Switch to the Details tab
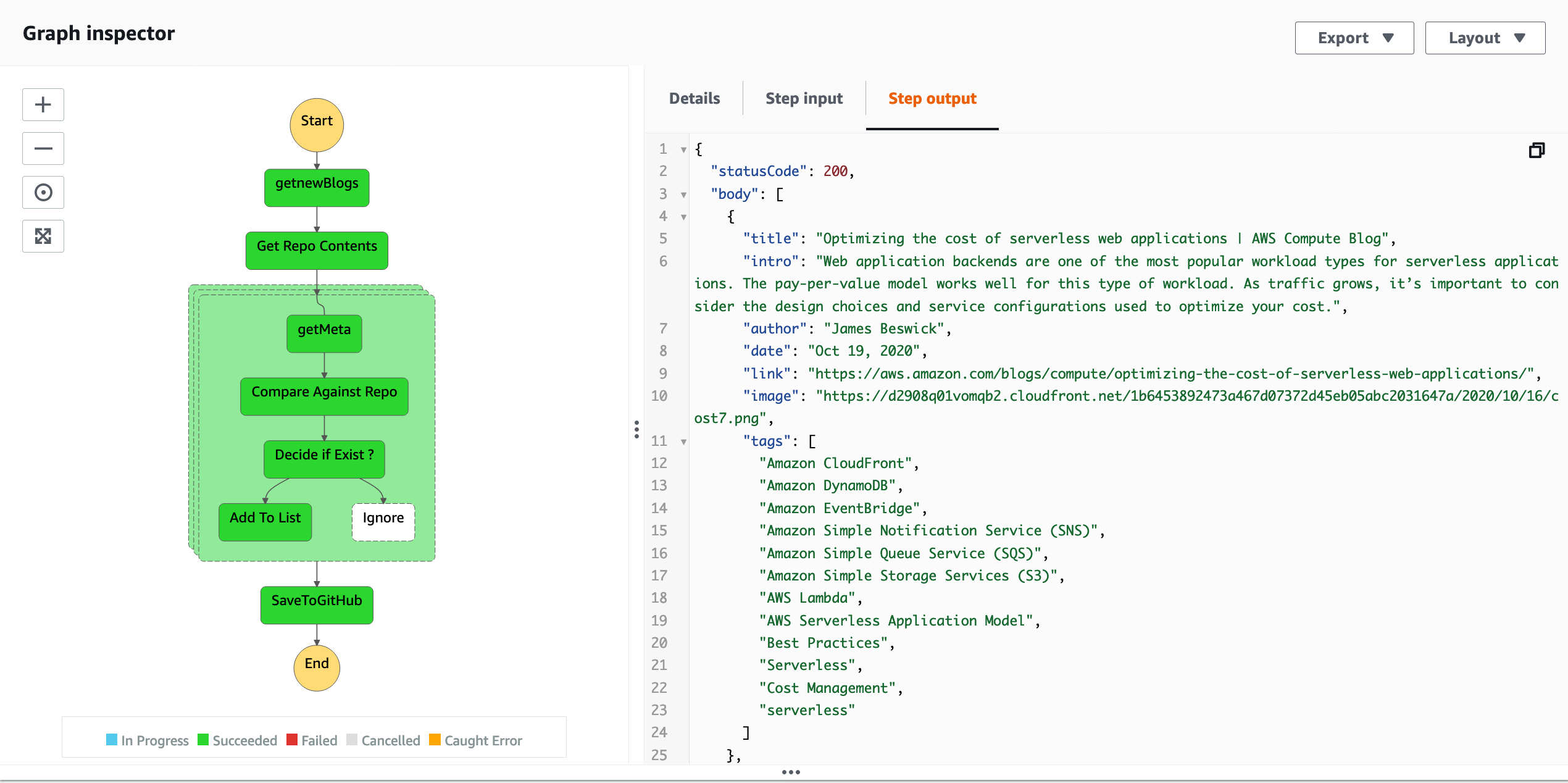Image resolution: width=1568 pixels, height=783 pixels. 694,99
